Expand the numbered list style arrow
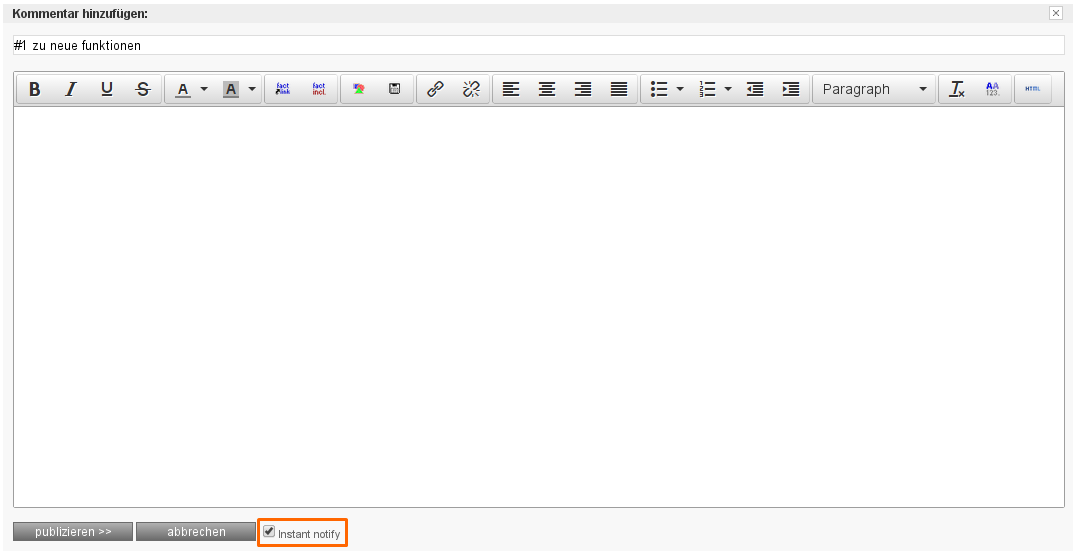This screenshot has width=1078, height=556. [728, 89]
